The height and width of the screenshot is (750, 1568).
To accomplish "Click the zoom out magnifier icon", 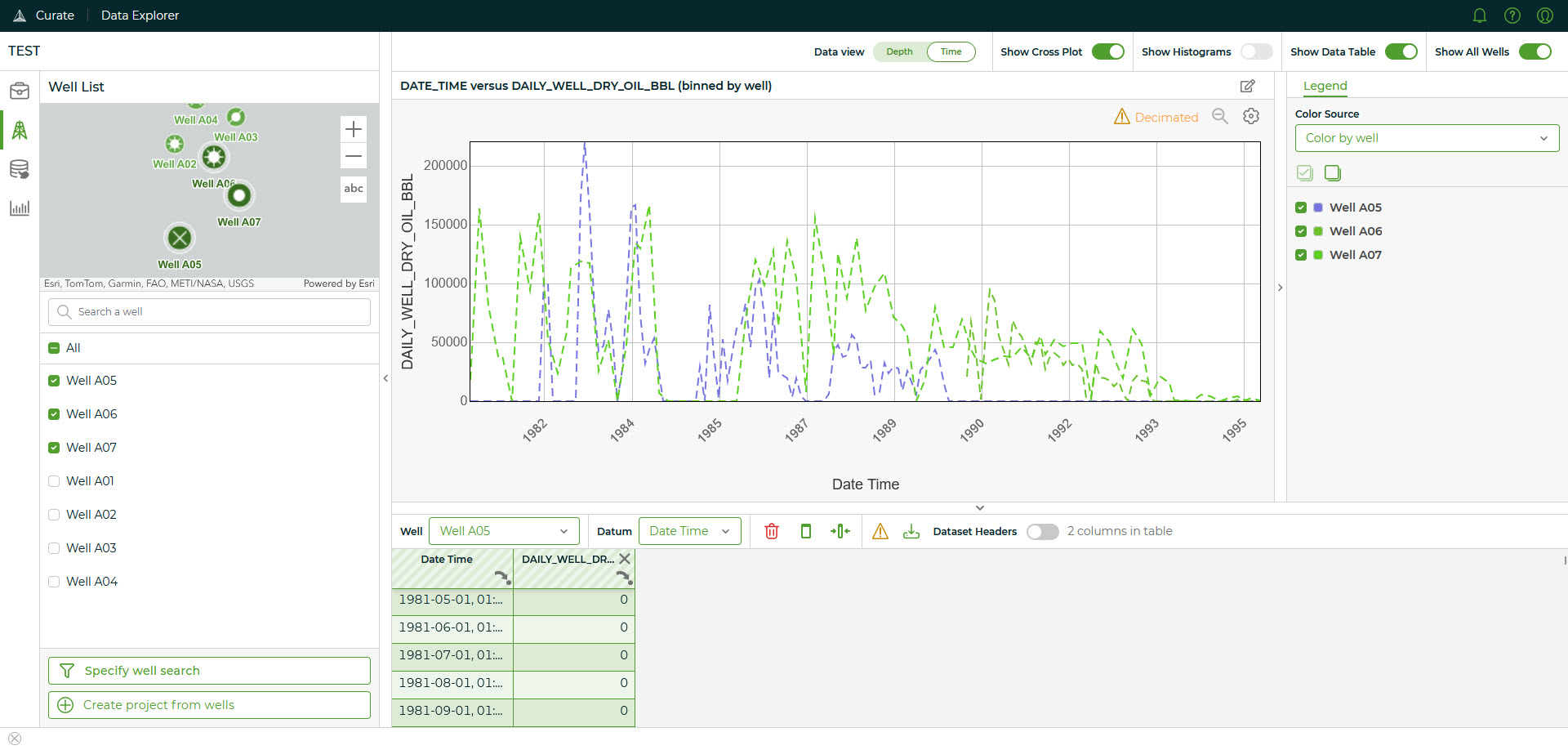I will pyautogui.click(x=1220, y=116).
